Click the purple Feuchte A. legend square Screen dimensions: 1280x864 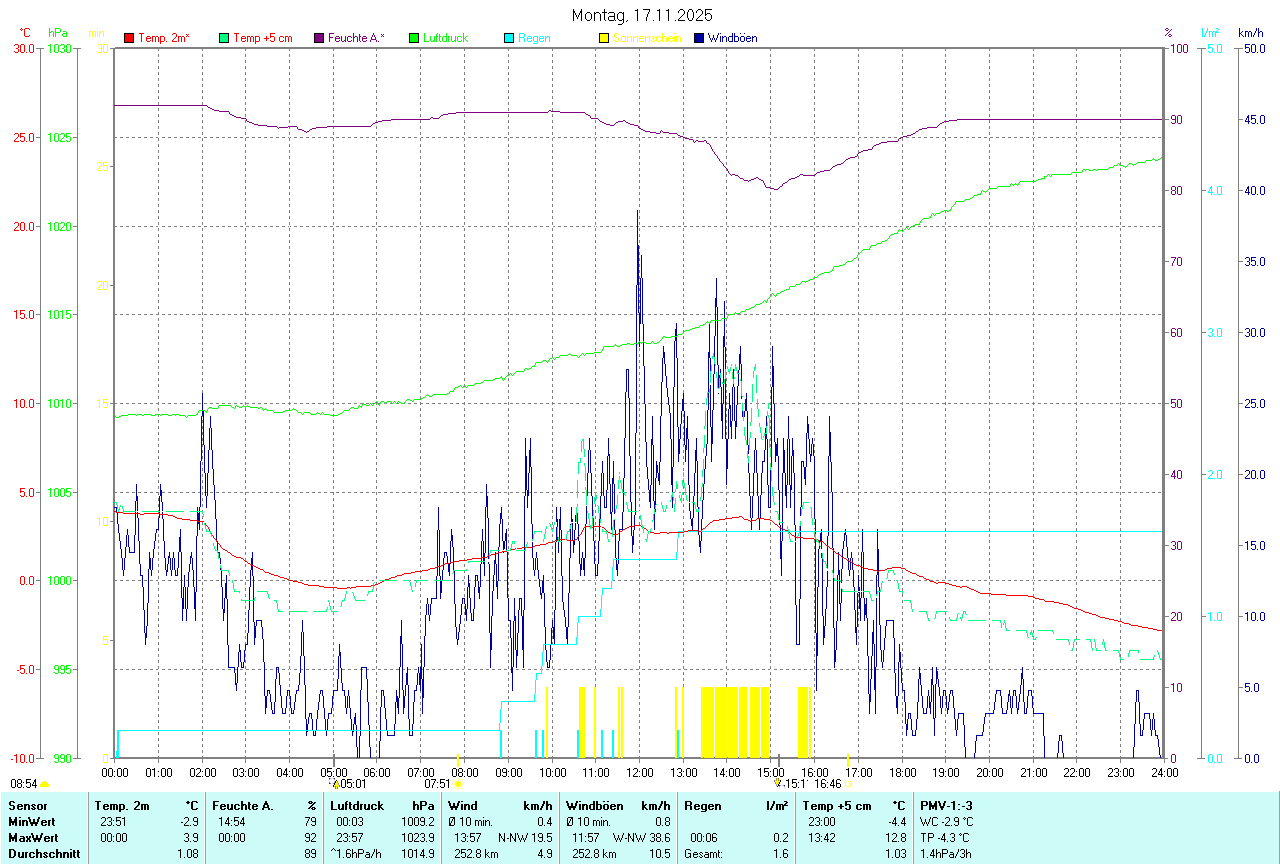click(x=319, y=38)
